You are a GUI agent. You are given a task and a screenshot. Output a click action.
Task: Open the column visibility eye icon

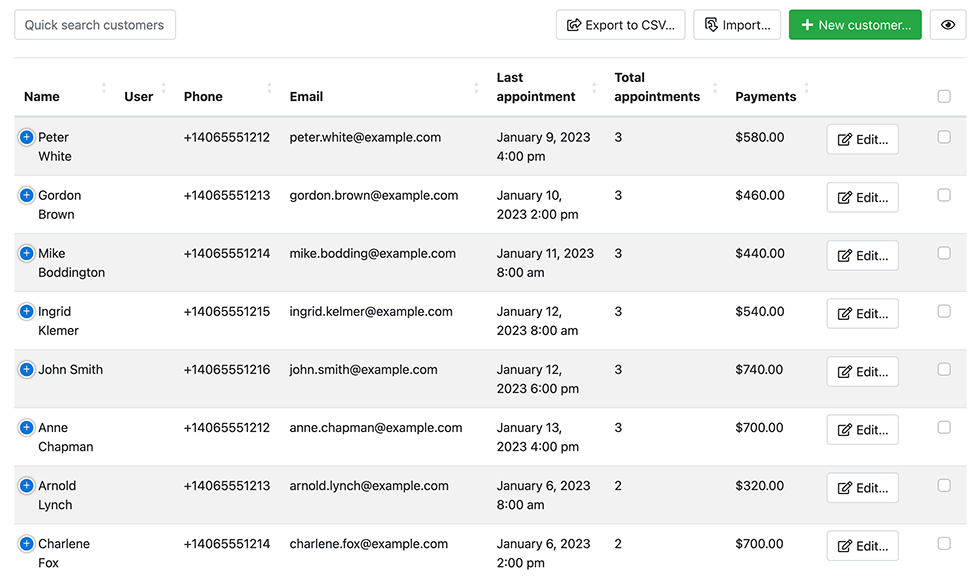[x=947, y=24]
